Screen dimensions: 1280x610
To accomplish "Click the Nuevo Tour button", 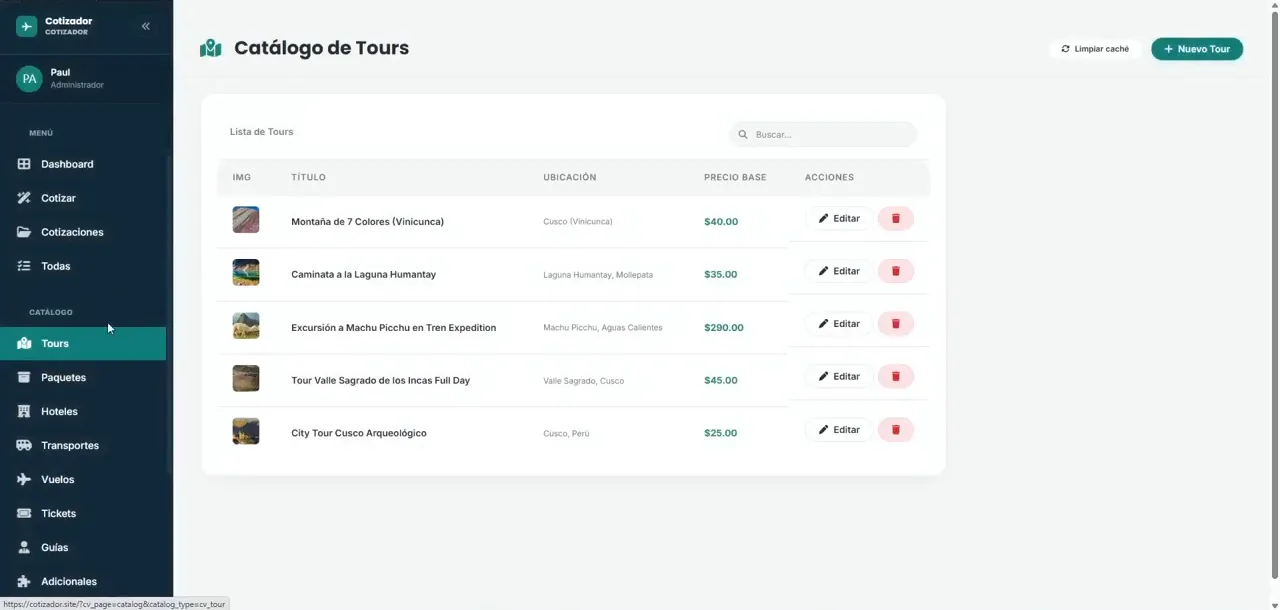I will pos(1197,49).
